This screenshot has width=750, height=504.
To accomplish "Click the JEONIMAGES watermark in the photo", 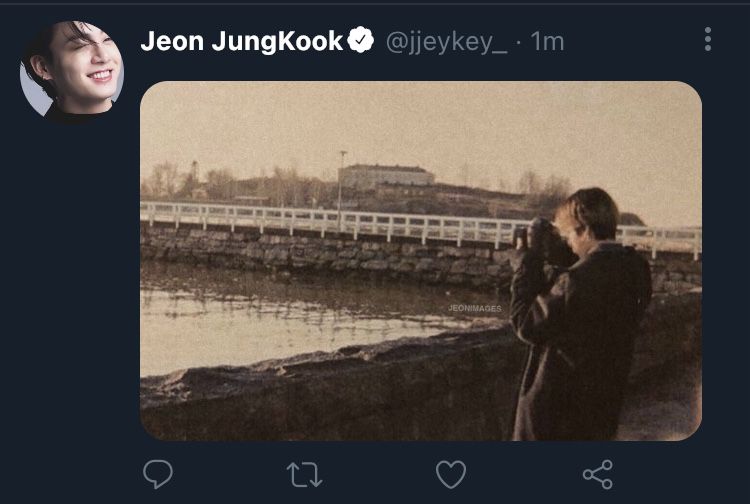I will pyautogui.click(x=474, y=309).
